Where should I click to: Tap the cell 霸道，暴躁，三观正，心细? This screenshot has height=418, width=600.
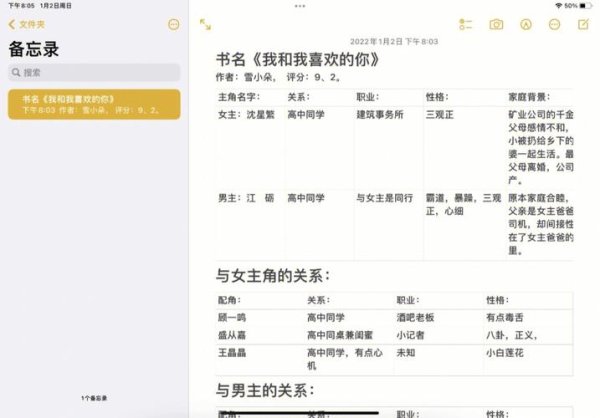coord(463,204)
